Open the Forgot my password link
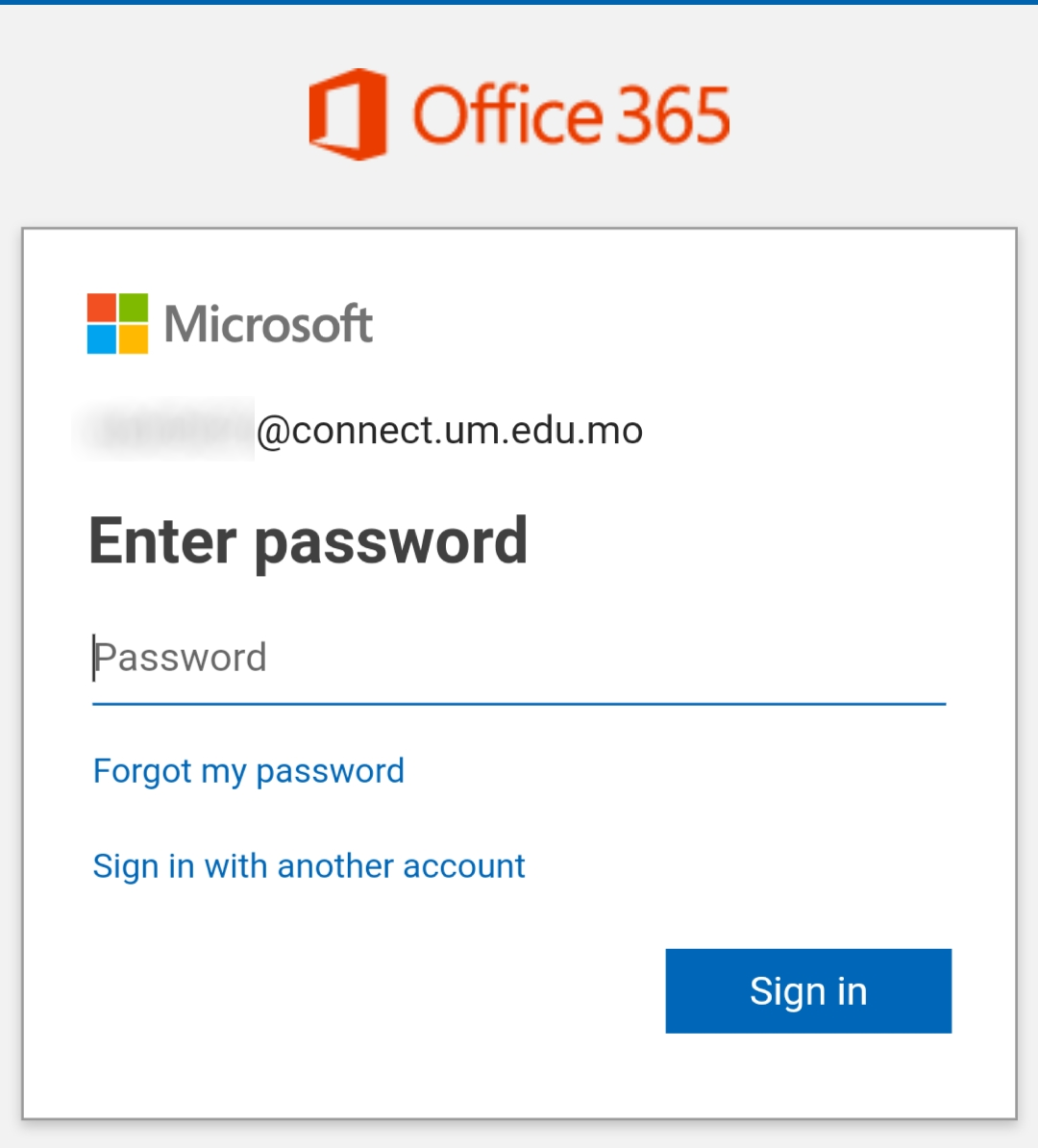This screenshot has width=1038, height=1148. click(248, 770)
